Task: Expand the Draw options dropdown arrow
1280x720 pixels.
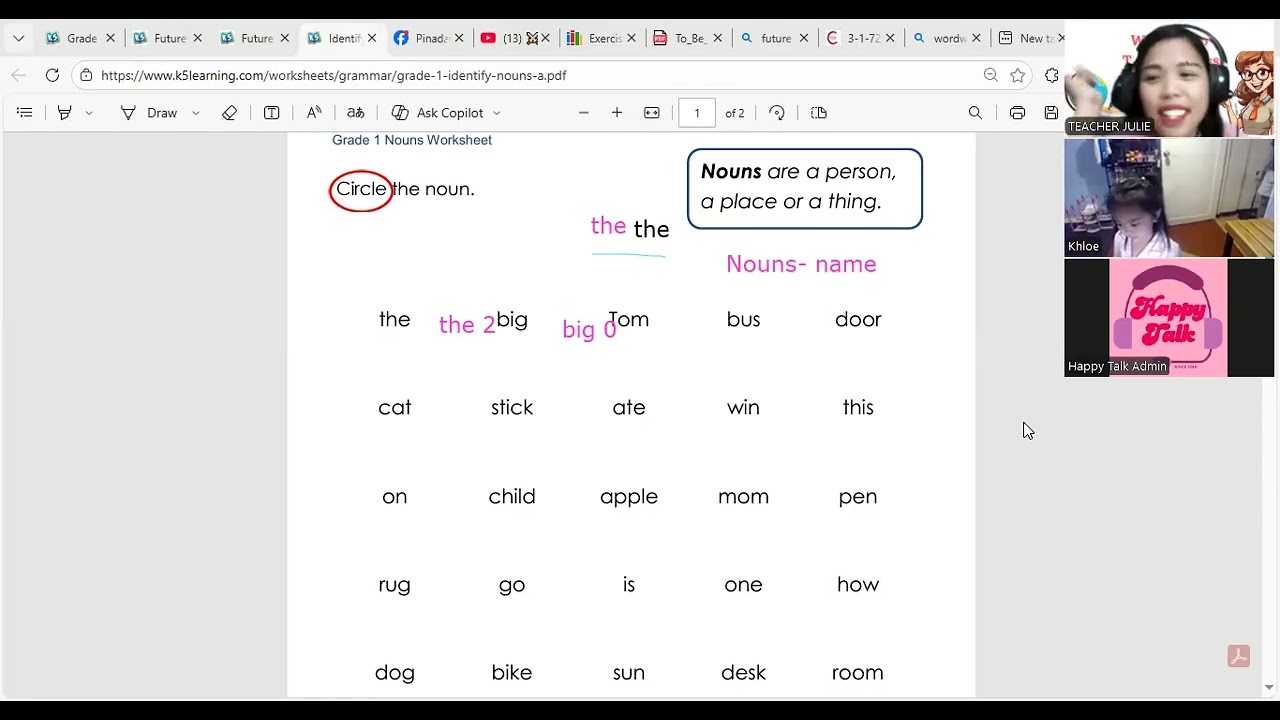Action: (x=195, y=113)
